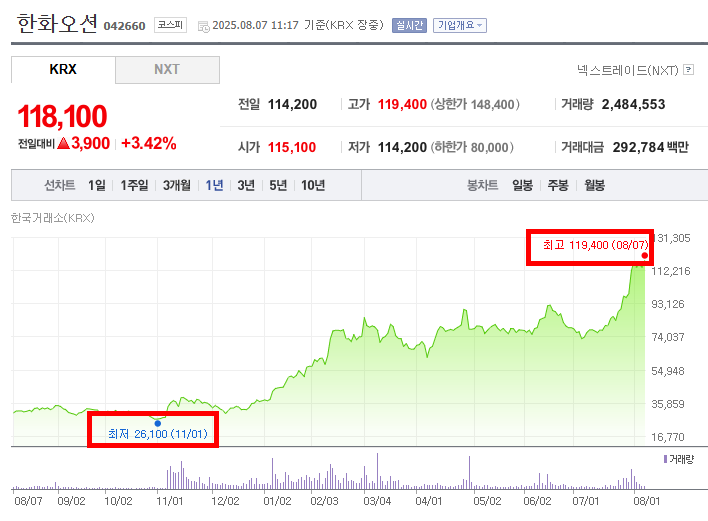Click the current price 118,100
The width and height of the screenshot is (708, 521).
coord(62,116)
